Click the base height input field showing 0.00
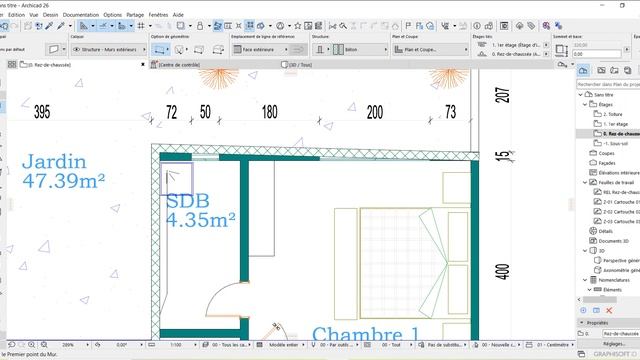 [x=596, y=54]
